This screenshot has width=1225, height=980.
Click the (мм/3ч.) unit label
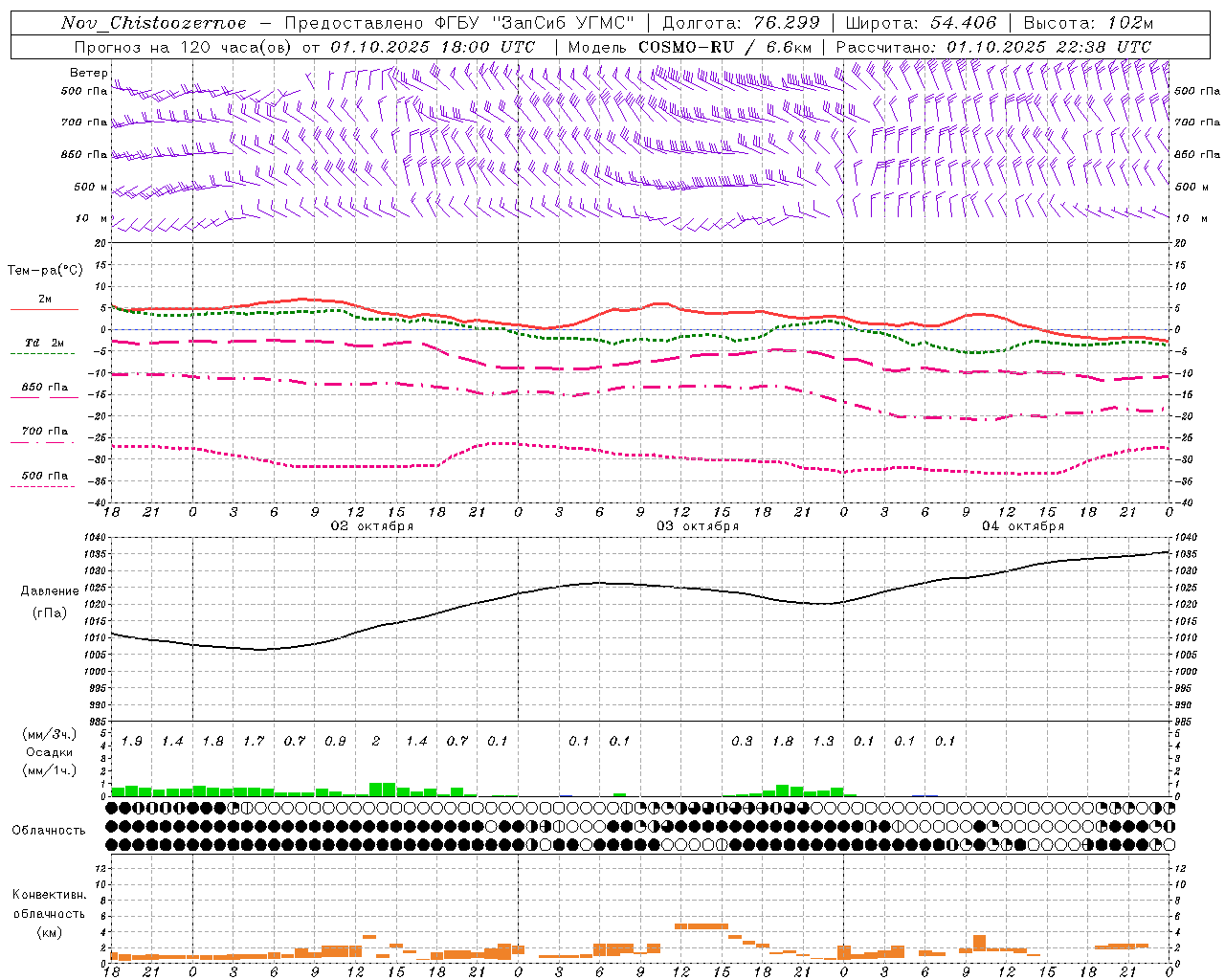[x=49, y=734]
